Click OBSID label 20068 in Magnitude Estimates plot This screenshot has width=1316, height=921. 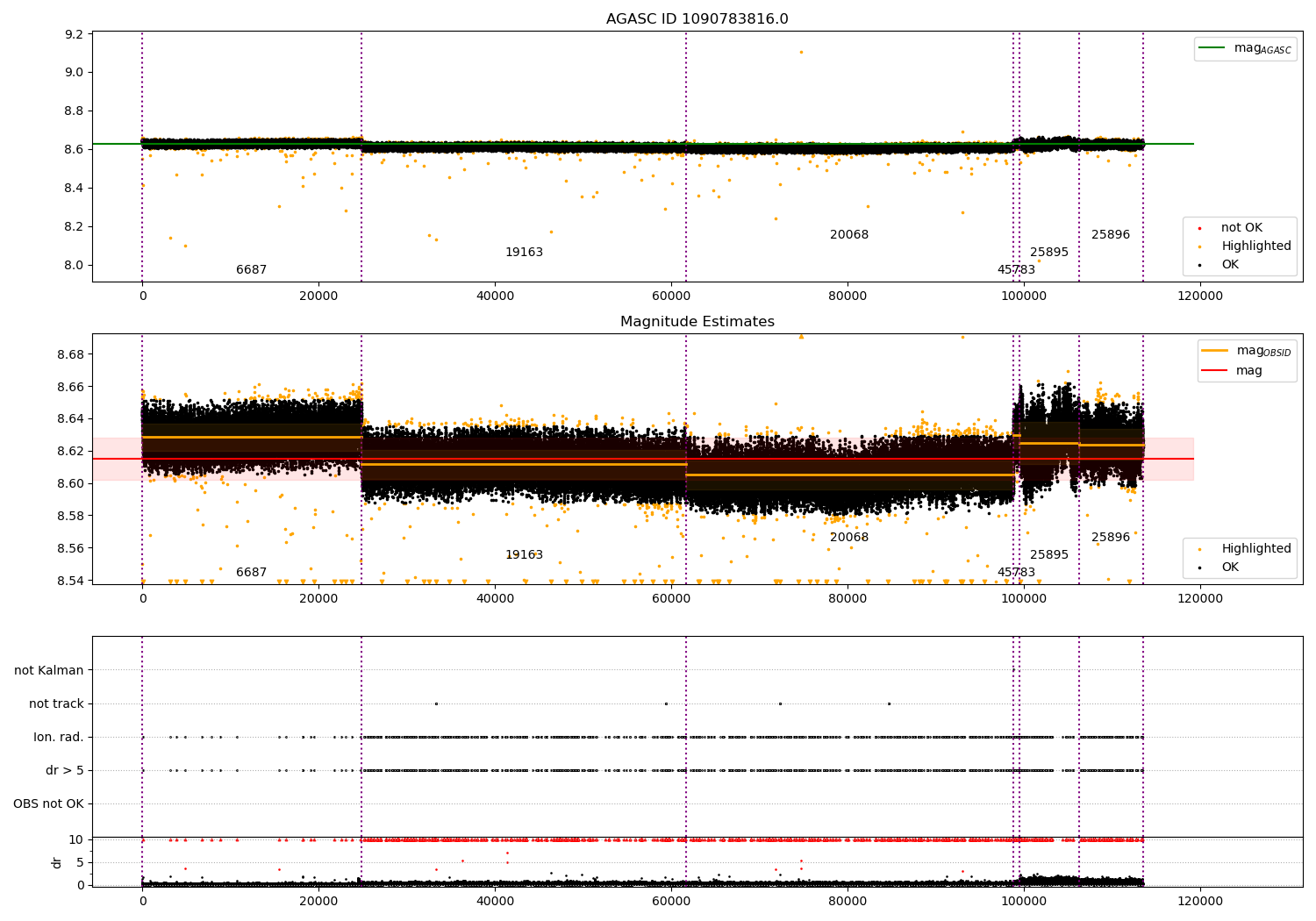click(x=849, y=538)
